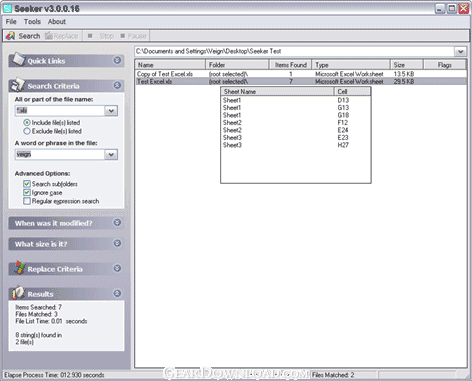
Task: Sort by the Flags column header
Action: tap(444, 65)
